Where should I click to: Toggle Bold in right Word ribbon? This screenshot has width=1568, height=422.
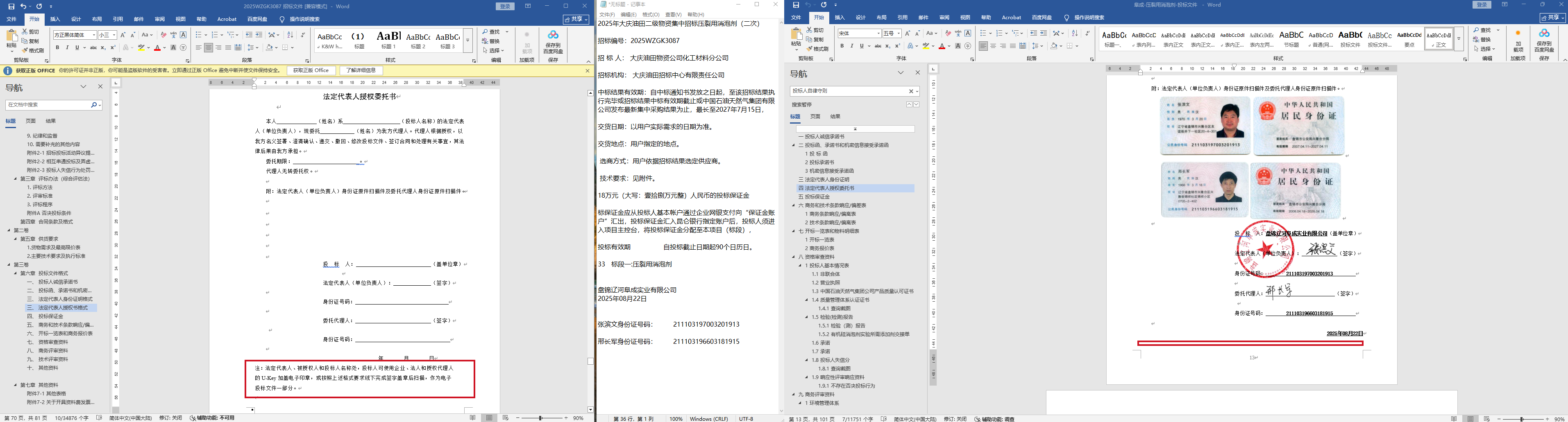pos(842,46)
